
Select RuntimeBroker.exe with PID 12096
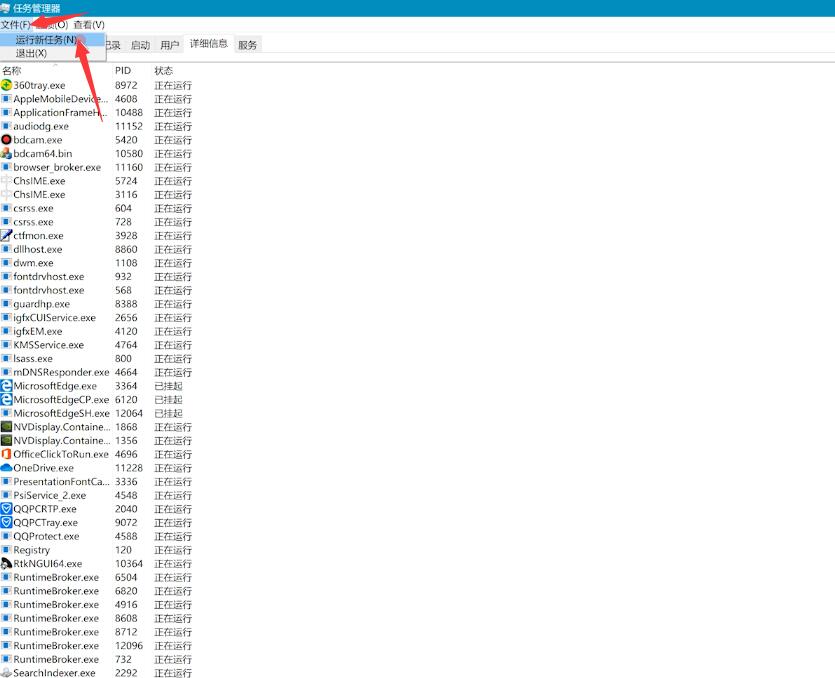(x=56, y=646)
